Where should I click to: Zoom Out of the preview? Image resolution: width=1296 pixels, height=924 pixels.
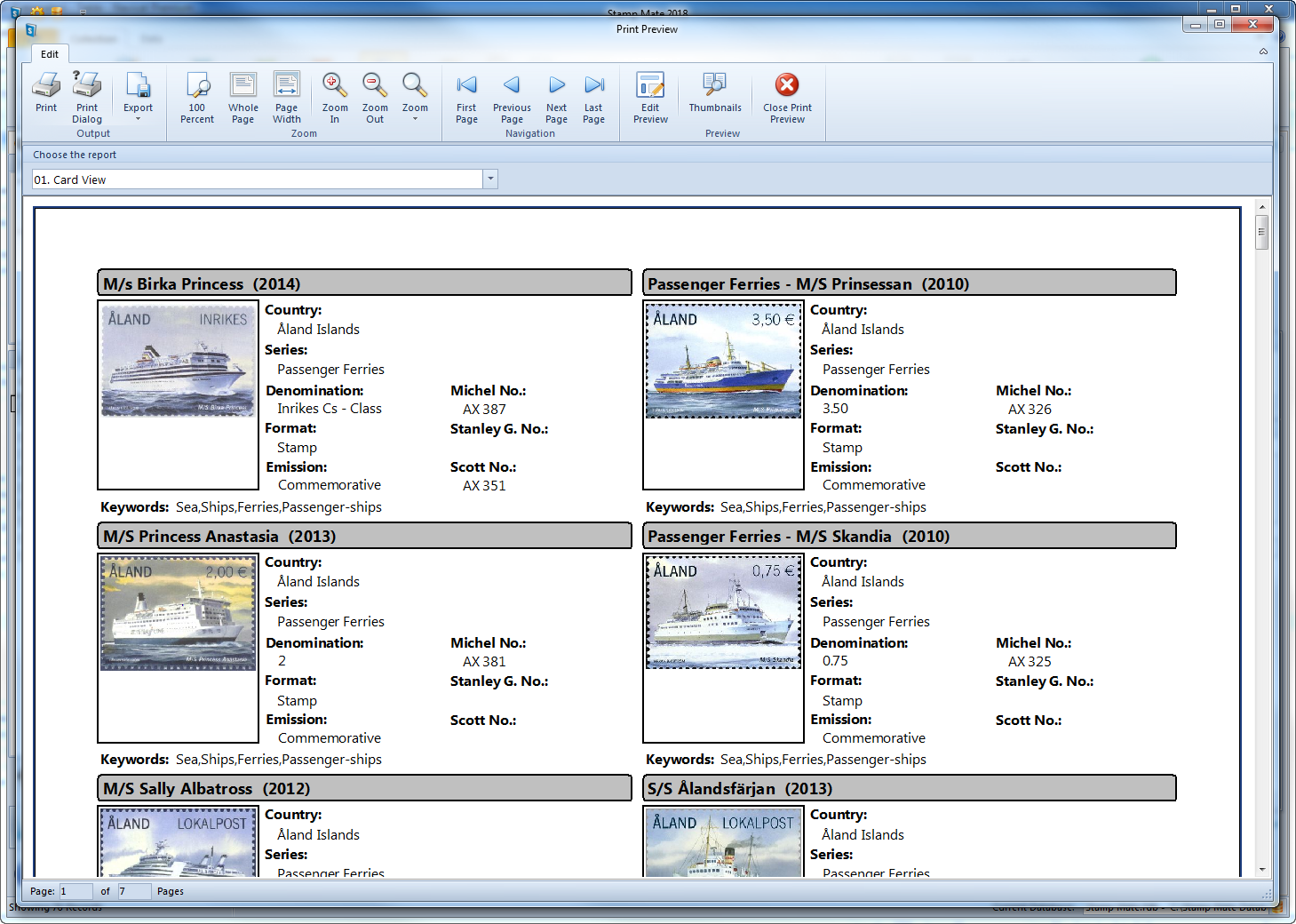[375, 96]
